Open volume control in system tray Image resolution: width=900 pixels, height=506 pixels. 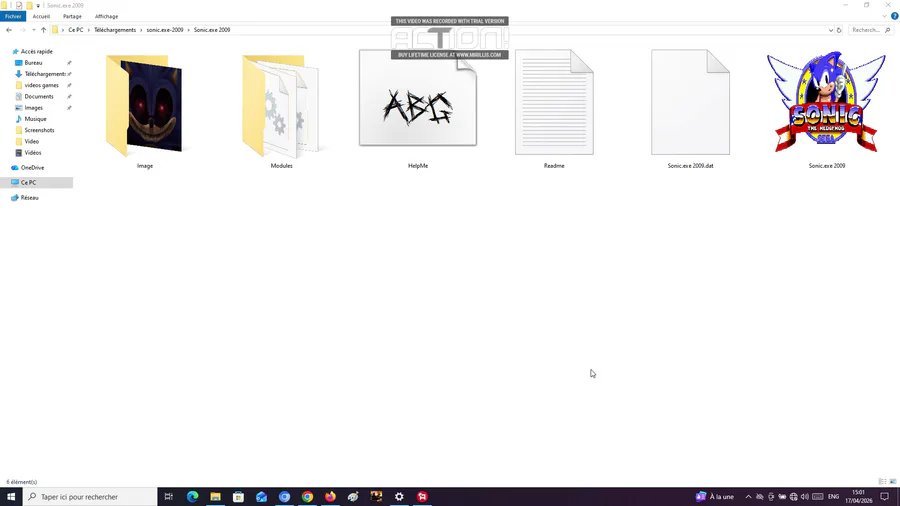click(x=805, y=497)
